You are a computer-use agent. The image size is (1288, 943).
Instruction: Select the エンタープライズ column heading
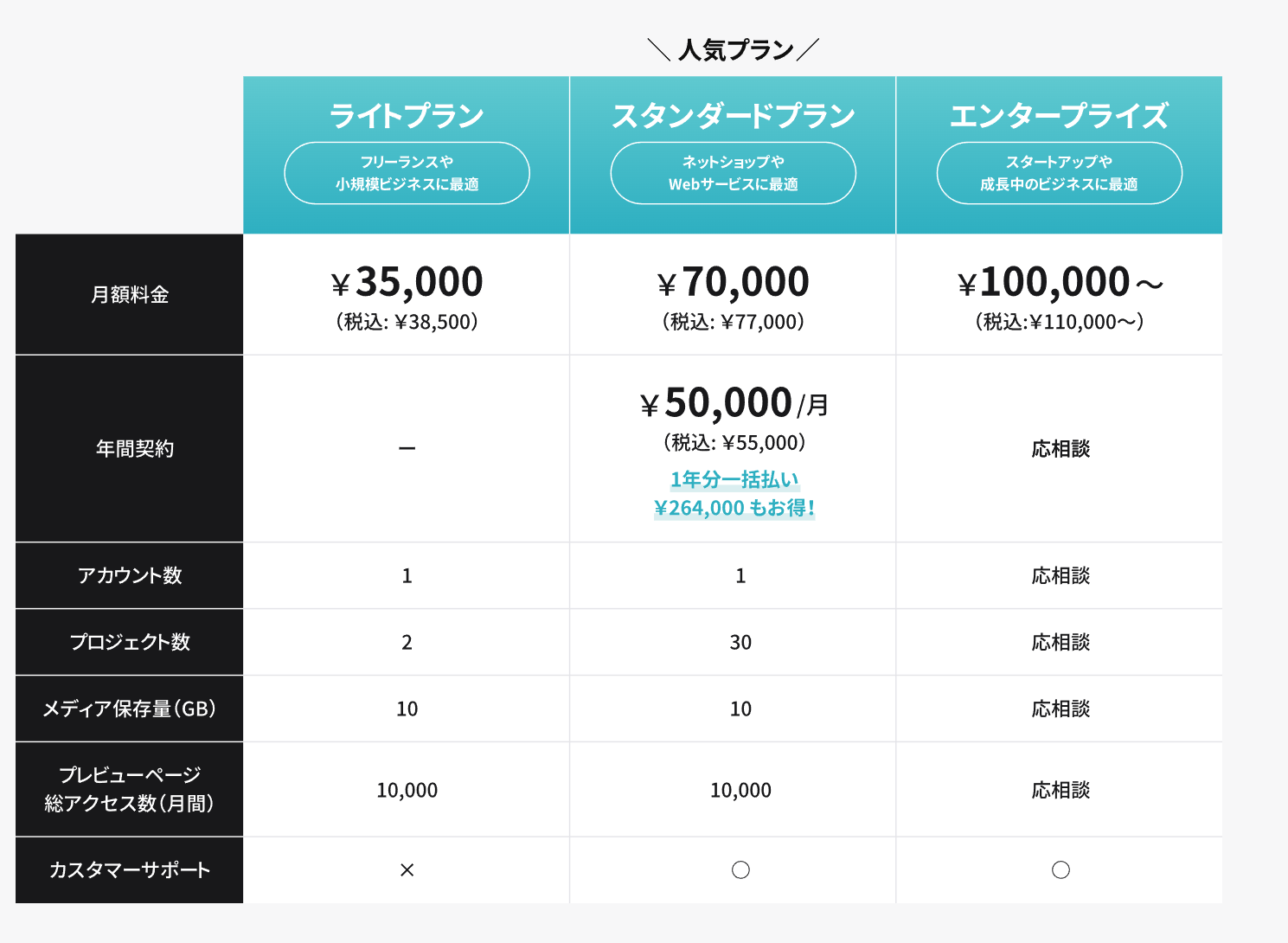pyautogui.click(x=1059, y=116)
